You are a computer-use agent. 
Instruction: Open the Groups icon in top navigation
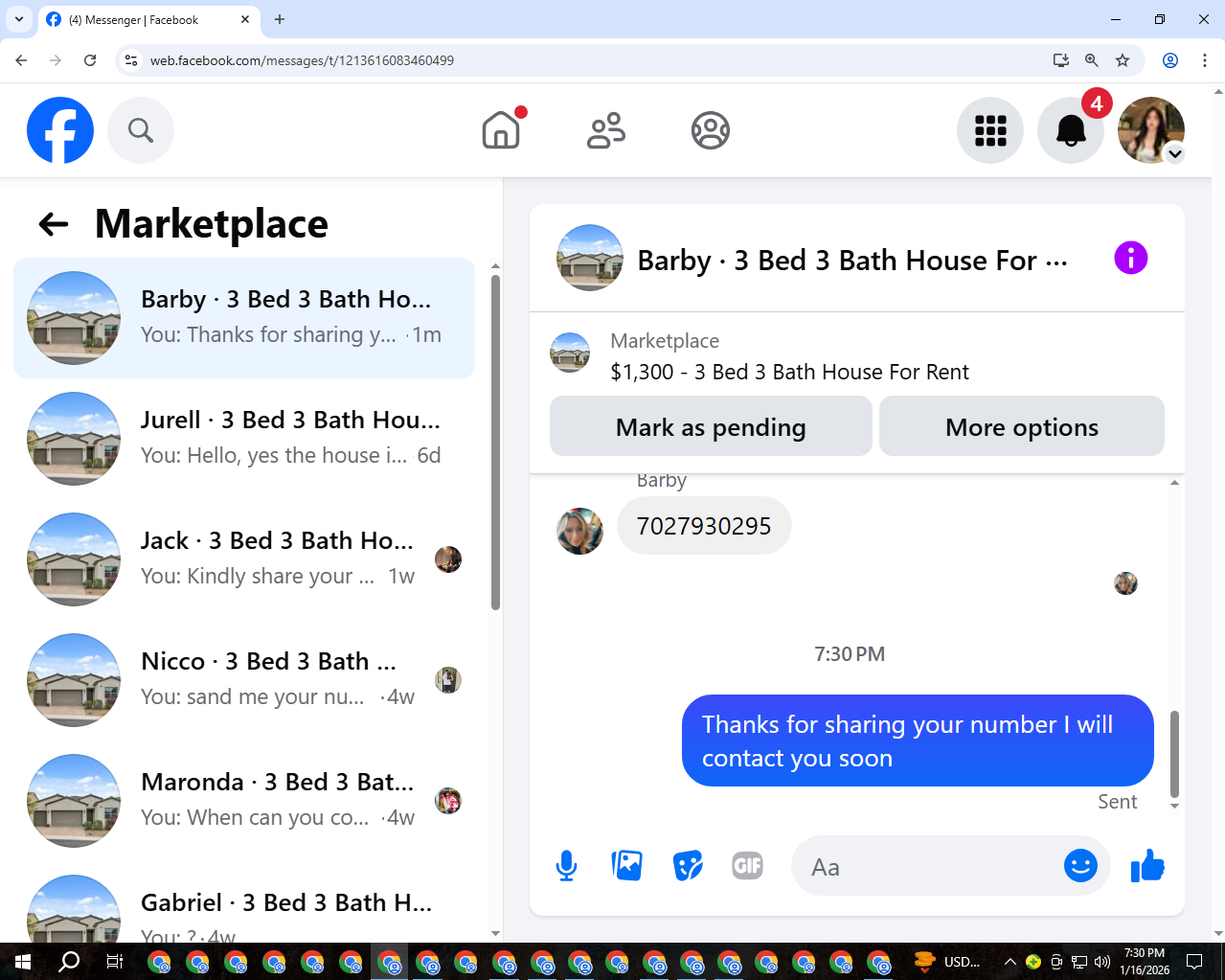click(x=711, y=130)
